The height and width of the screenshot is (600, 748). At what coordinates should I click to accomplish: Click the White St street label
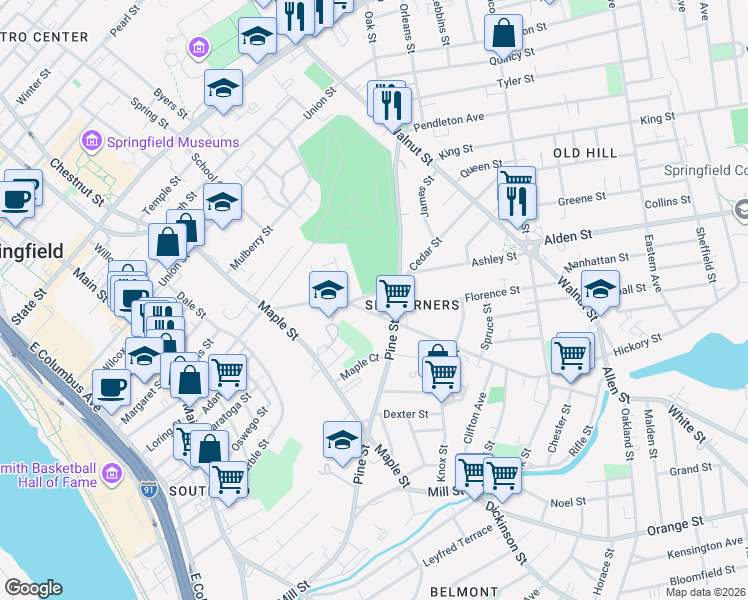(x=686, y=424)
